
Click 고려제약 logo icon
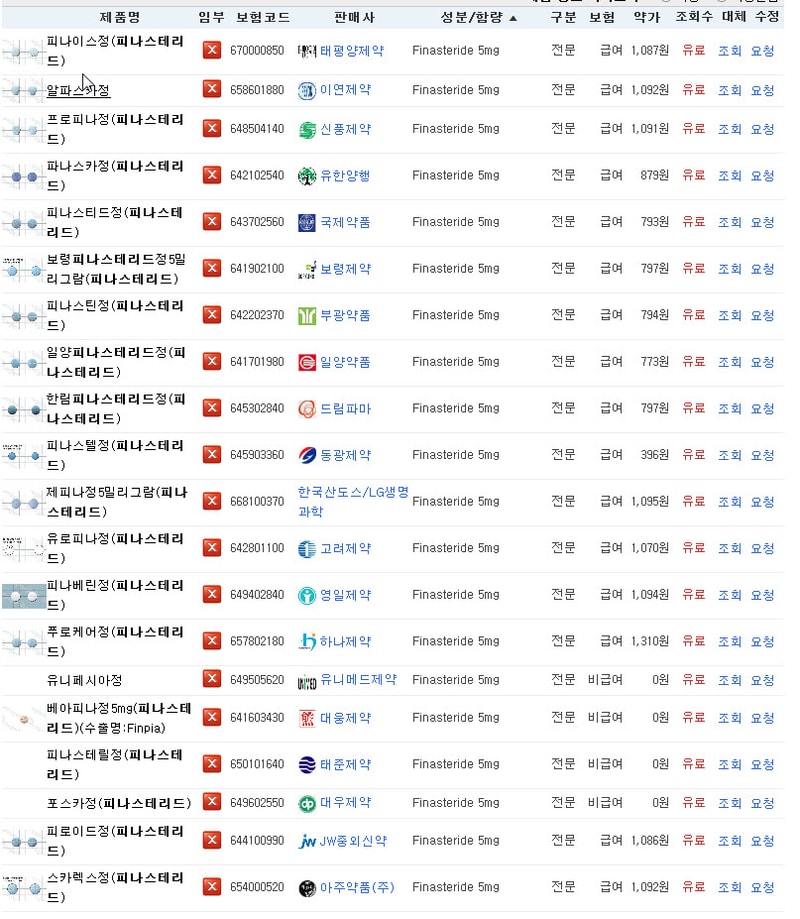(307, 549)
